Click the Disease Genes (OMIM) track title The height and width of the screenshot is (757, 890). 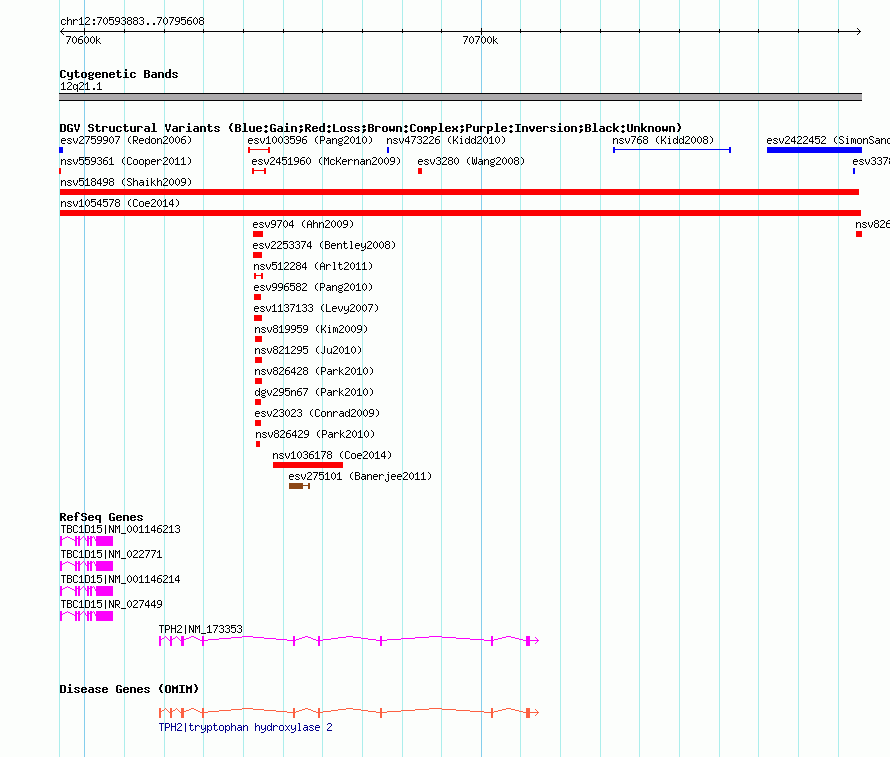pyautogui.click(x=129, y=689)
